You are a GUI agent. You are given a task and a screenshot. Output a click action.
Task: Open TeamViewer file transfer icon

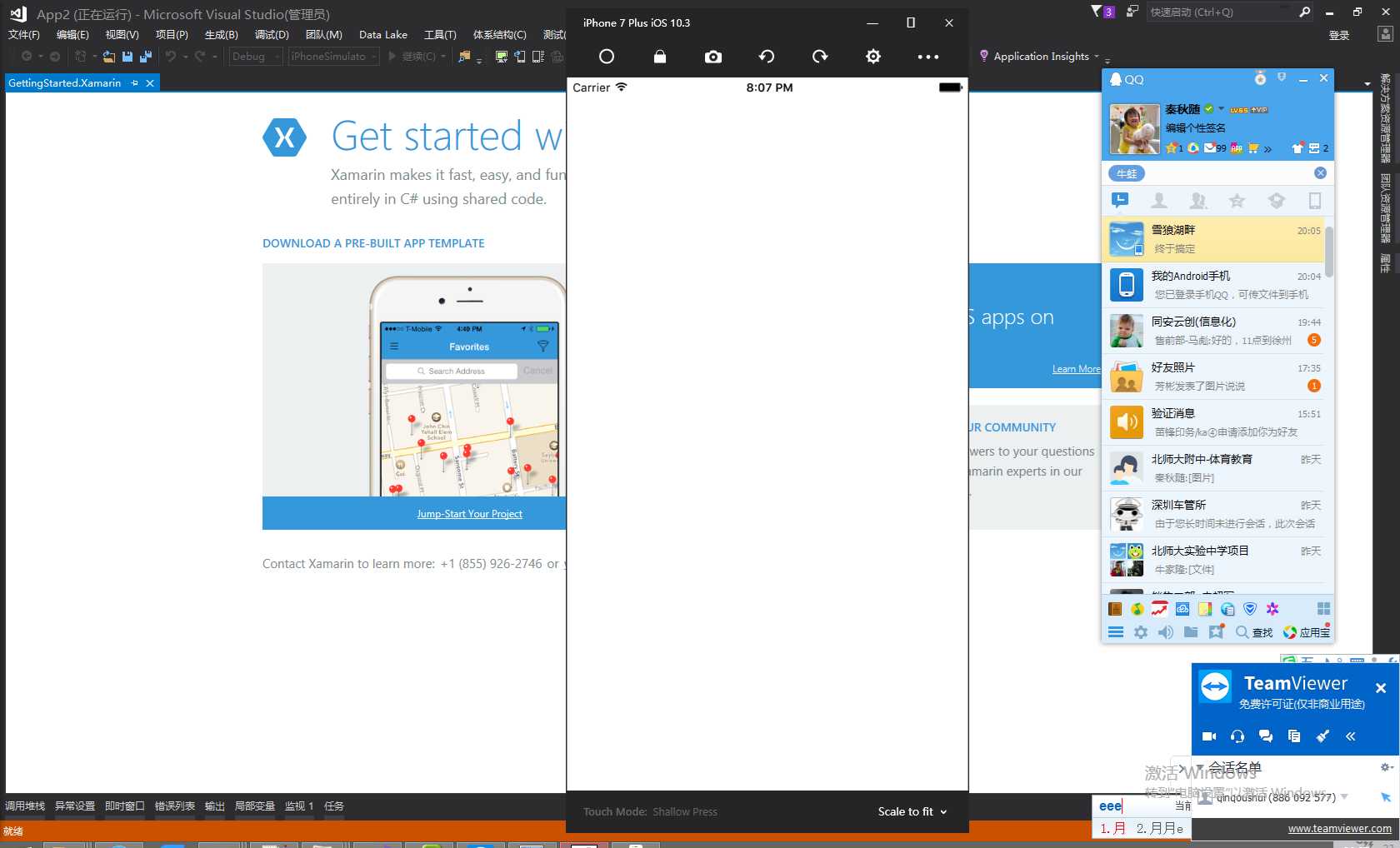[1294, 736]
